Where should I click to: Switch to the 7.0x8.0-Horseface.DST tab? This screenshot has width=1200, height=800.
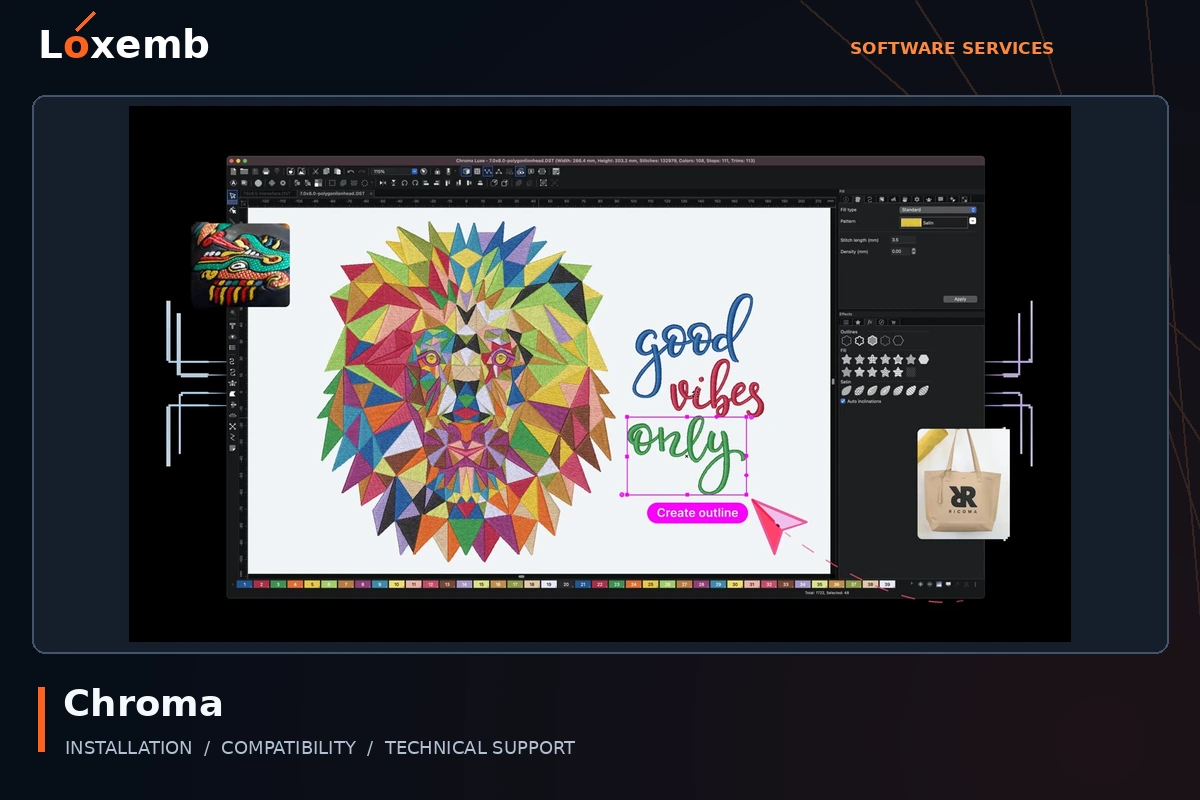266,193
